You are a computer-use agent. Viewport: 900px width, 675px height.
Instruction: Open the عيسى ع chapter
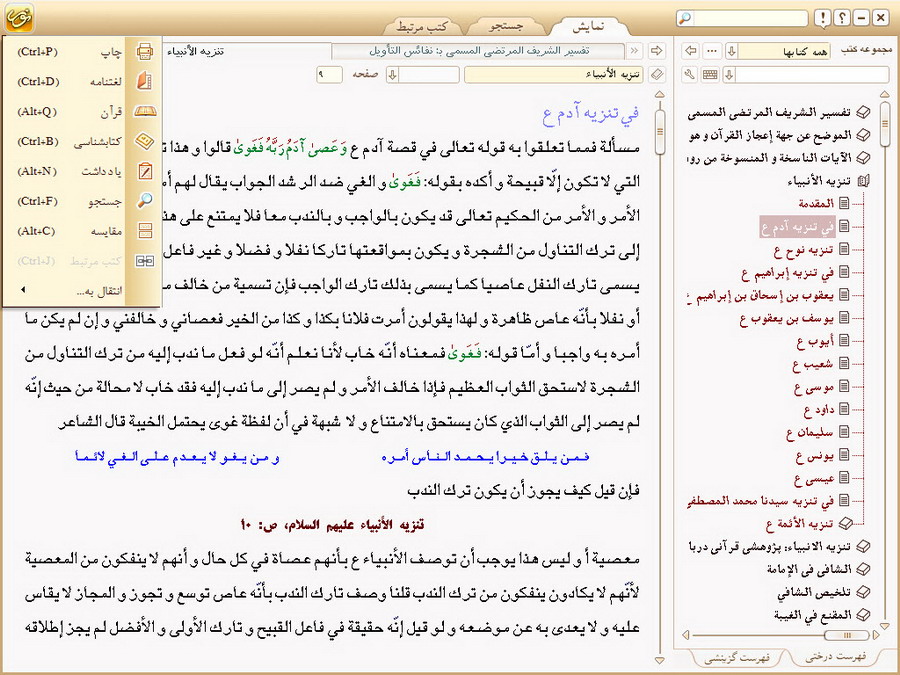tap(814, 478)
